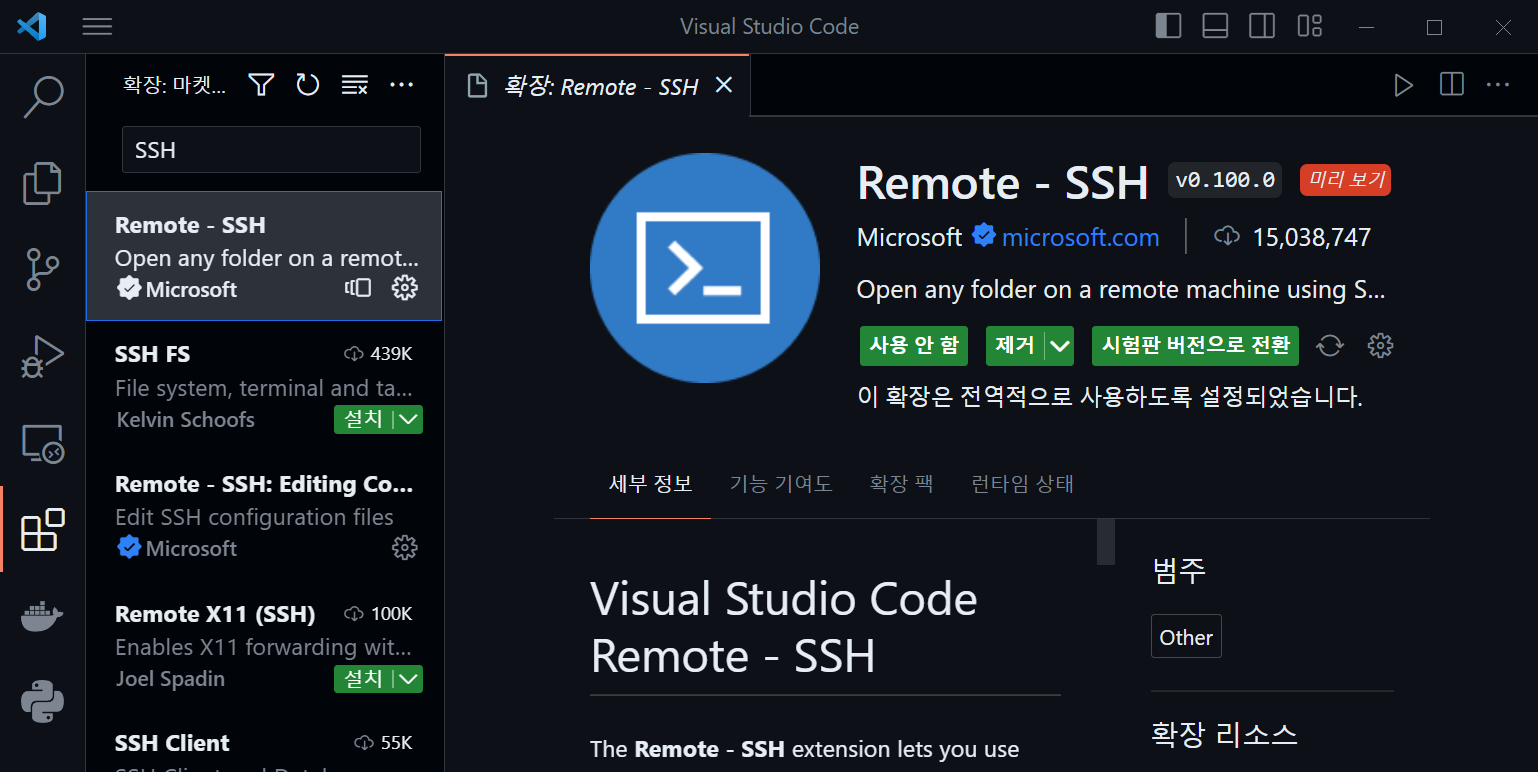The image size is (1538, 772).
Task: Open the Search view in activity bar
Action: click(x=42, y=96)
